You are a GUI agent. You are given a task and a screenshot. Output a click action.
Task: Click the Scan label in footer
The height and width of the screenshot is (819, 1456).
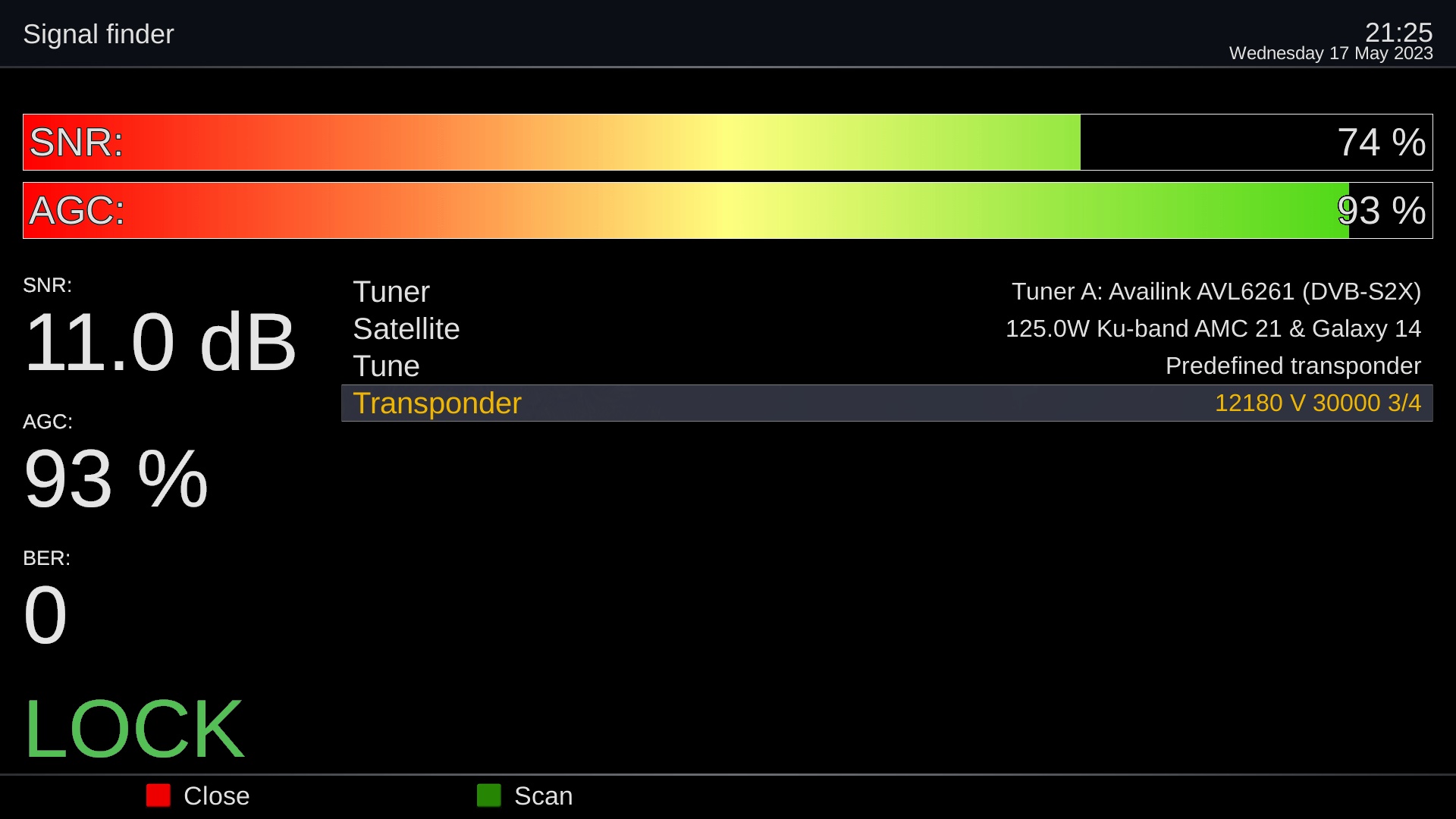[x=543, y=795]
